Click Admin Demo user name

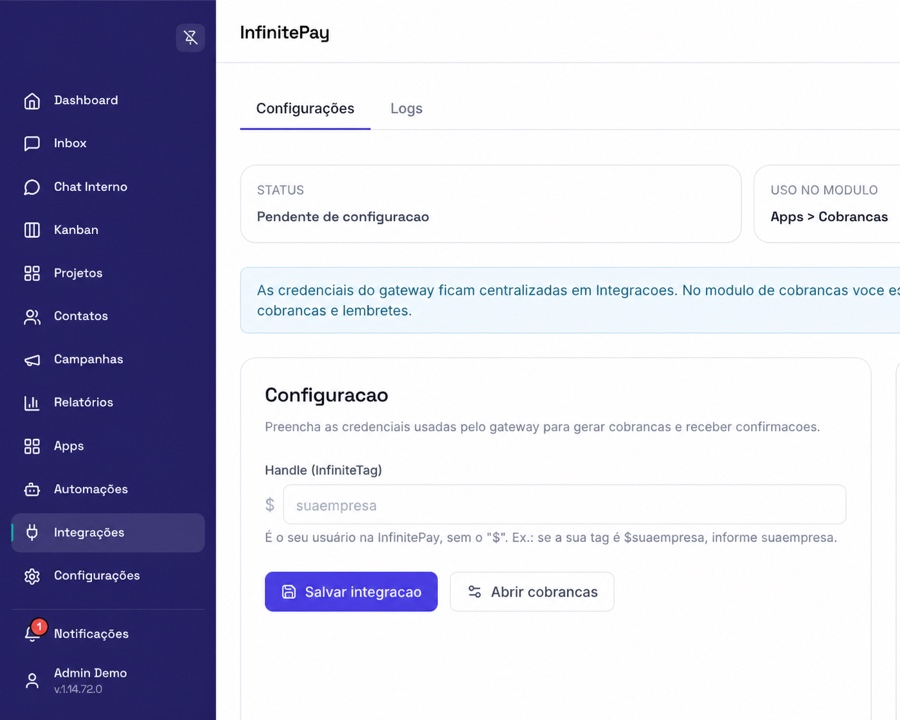pos(90,673)
